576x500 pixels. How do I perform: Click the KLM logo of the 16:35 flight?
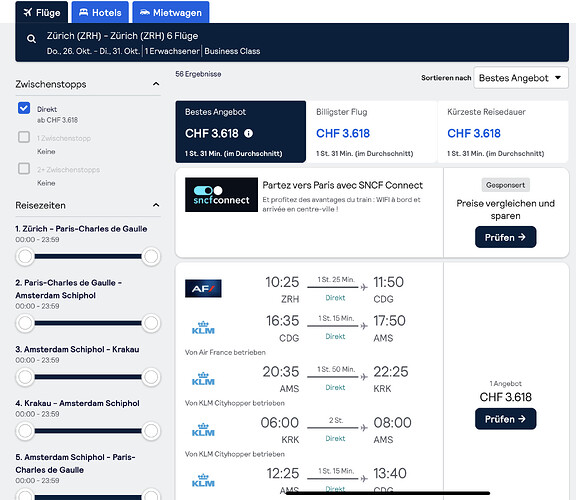pos(203,327)
